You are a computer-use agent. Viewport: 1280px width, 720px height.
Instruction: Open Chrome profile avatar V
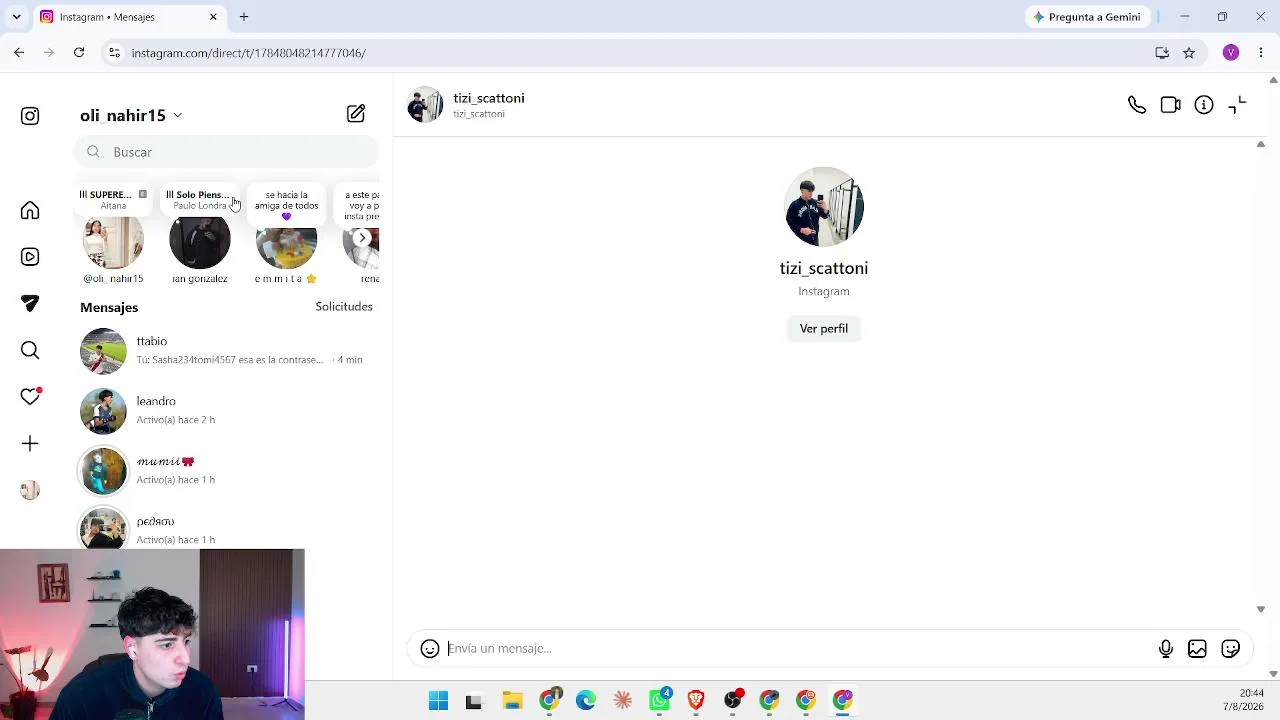[1231, 53]
